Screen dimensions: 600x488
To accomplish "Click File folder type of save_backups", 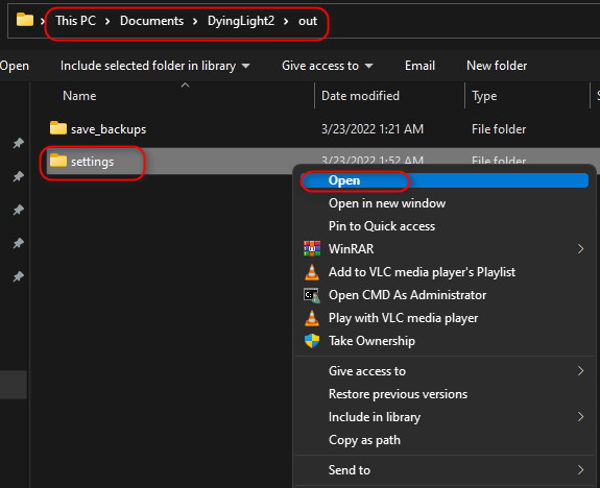I will (x=499, y=129).
